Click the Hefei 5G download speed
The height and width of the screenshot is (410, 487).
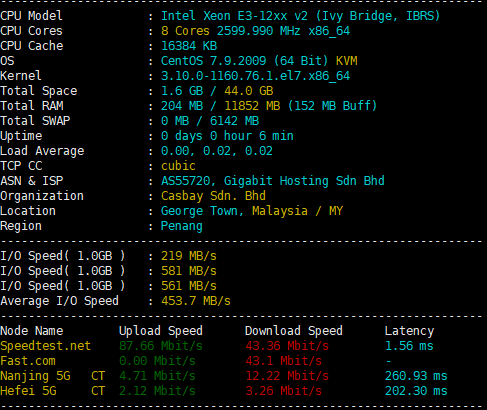click(283, 391)
